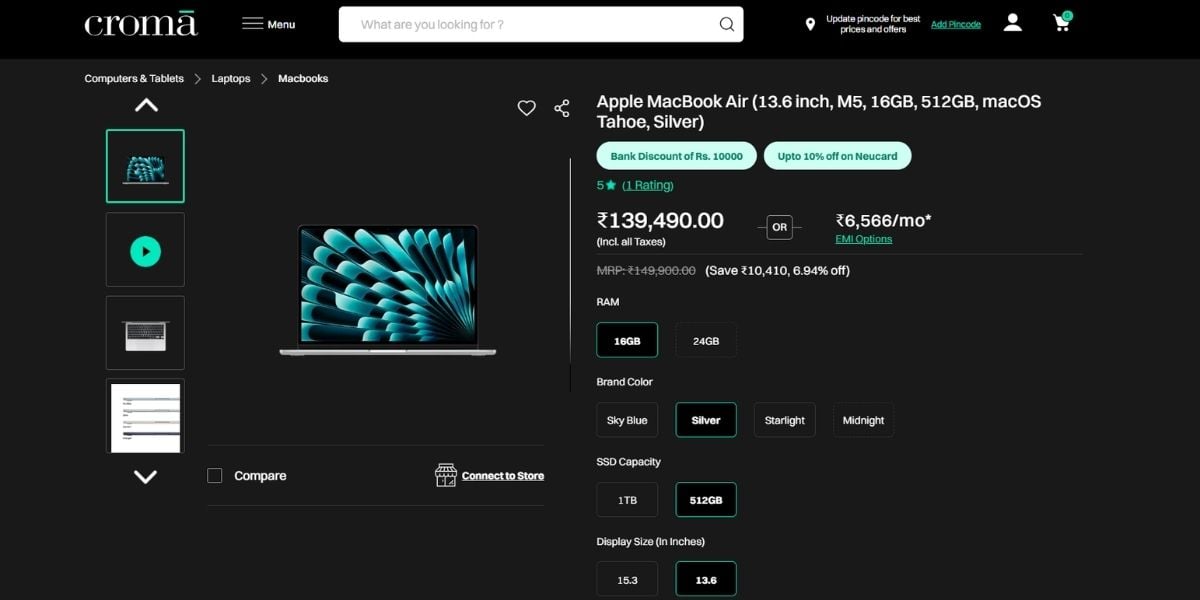Screen dimensions: 1200x600
Task: Select 13.6 inch display size
Action: [706, 580]
